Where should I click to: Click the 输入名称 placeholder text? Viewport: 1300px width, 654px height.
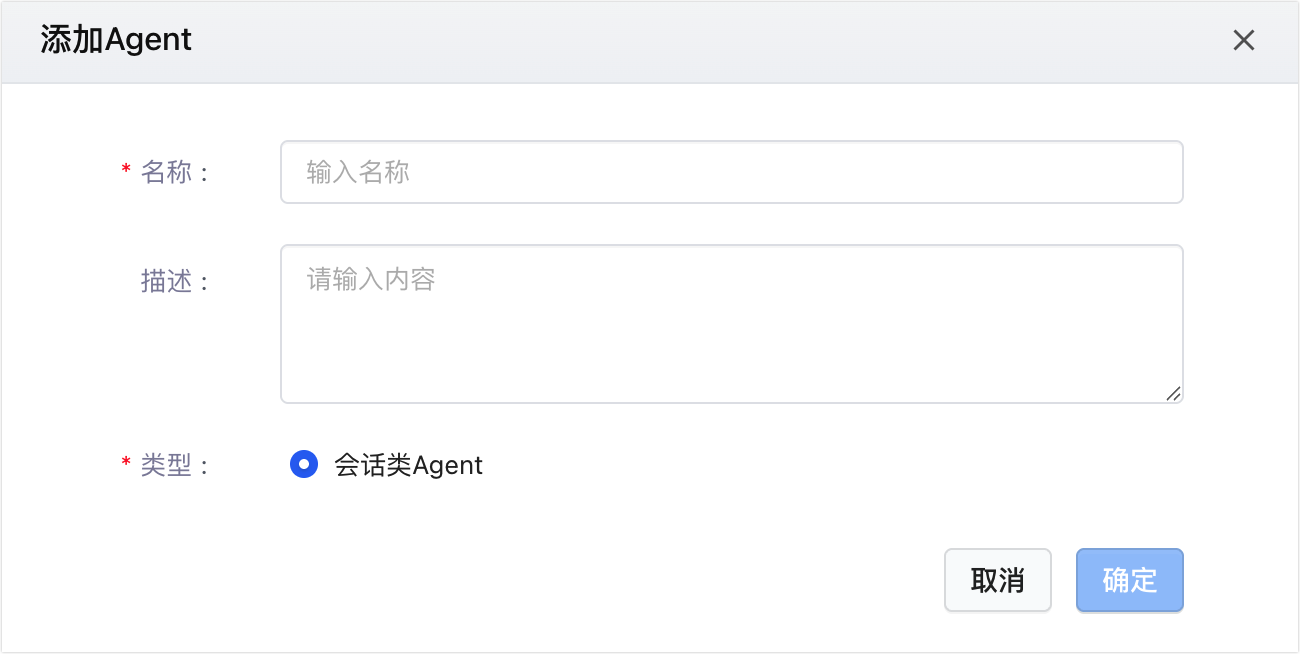(358, 172)
